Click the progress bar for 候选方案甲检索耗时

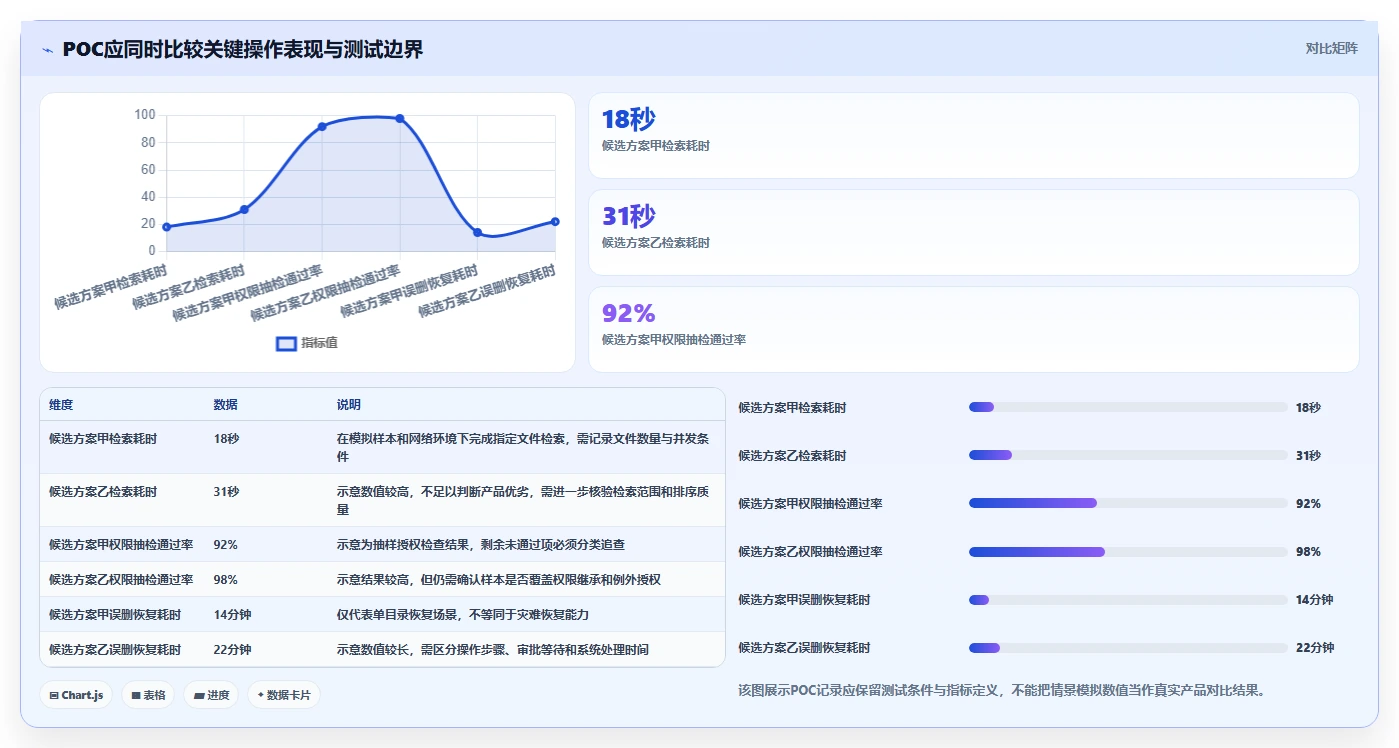[x=1128, y=407]
